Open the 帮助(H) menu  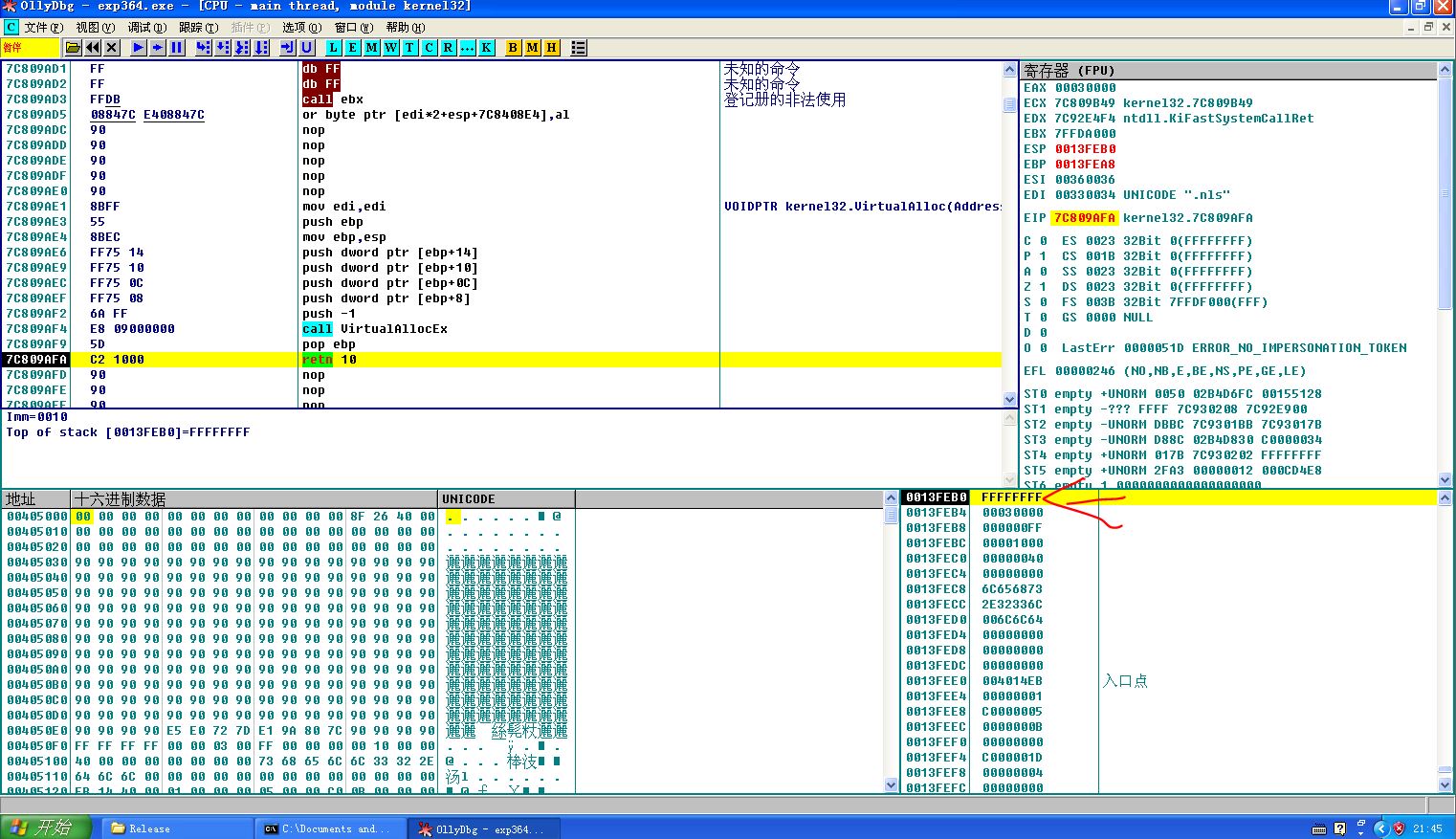[x=405, y=28]
